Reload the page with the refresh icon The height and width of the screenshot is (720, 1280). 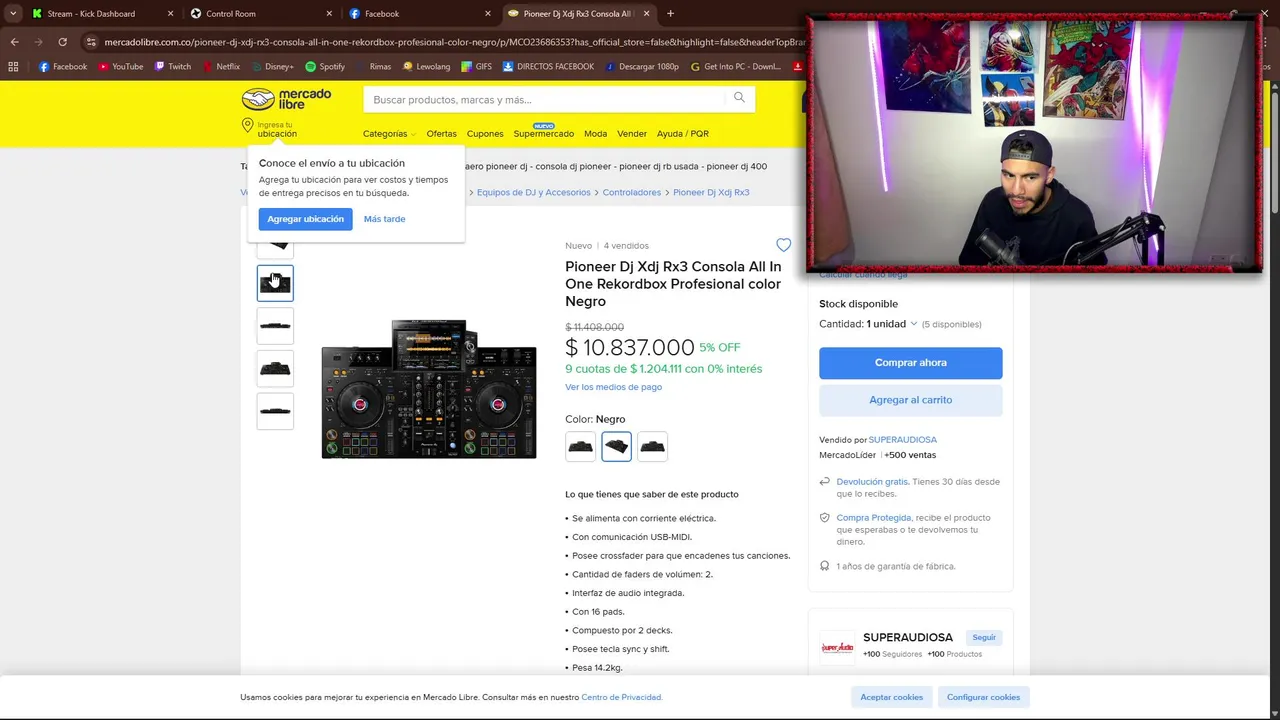(62, 42)
